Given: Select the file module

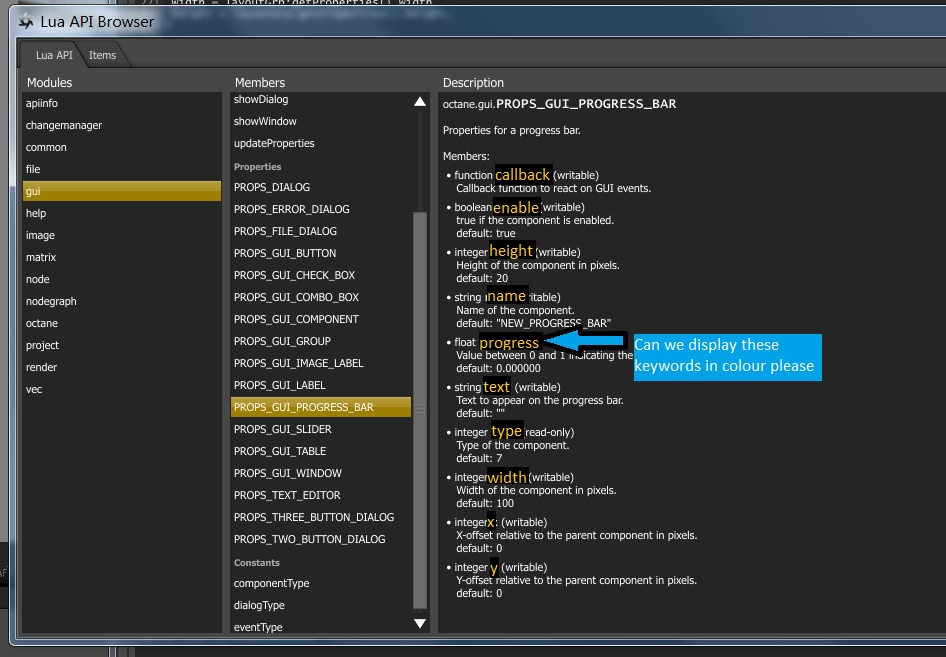Looking at the screenshot, I should 122,170.
